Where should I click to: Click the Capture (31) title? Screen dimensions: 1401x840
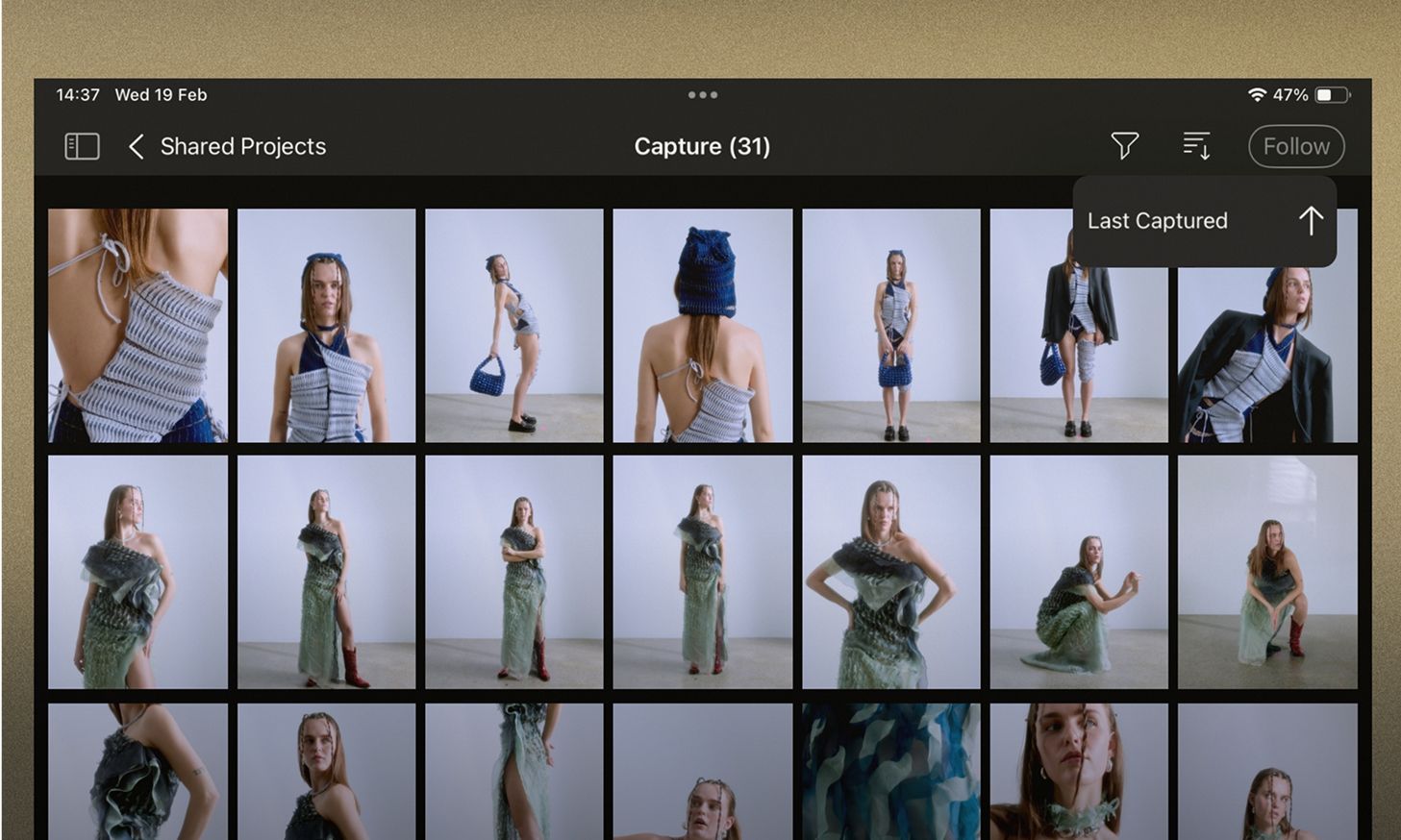click(x=702, y=146)
